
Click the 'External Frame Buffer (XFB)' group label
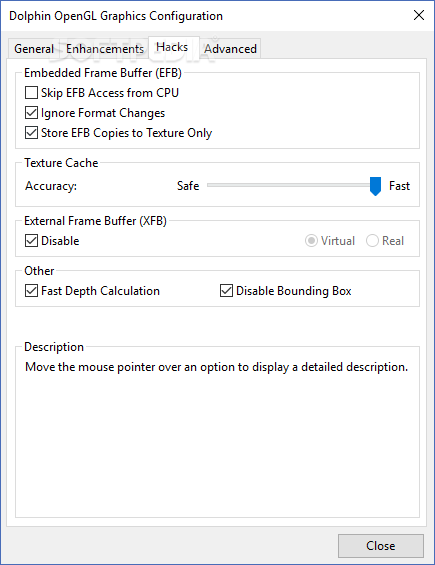96,221
